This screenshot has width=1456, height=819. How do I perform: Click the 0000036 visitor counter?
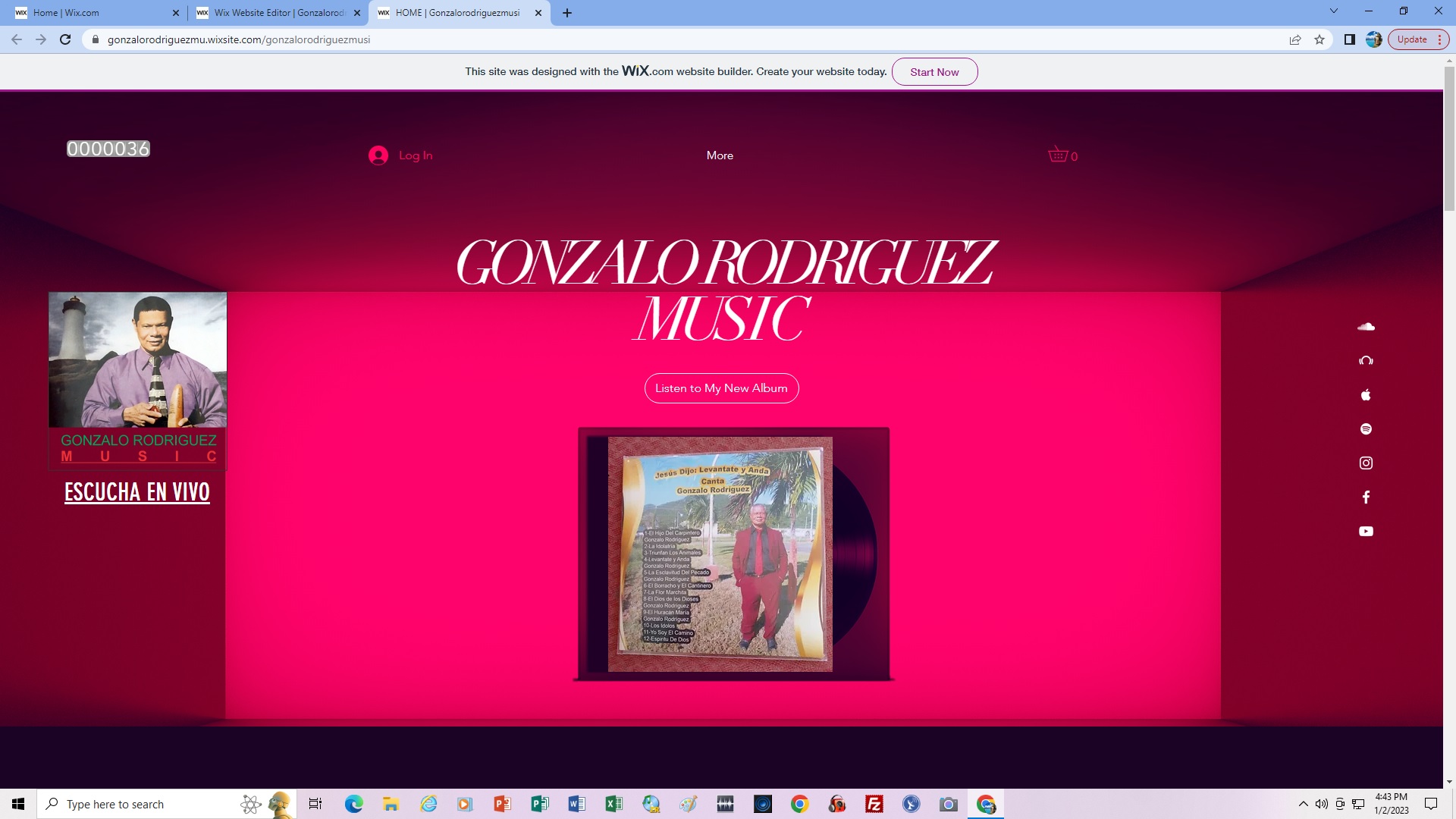click(108, 149)
